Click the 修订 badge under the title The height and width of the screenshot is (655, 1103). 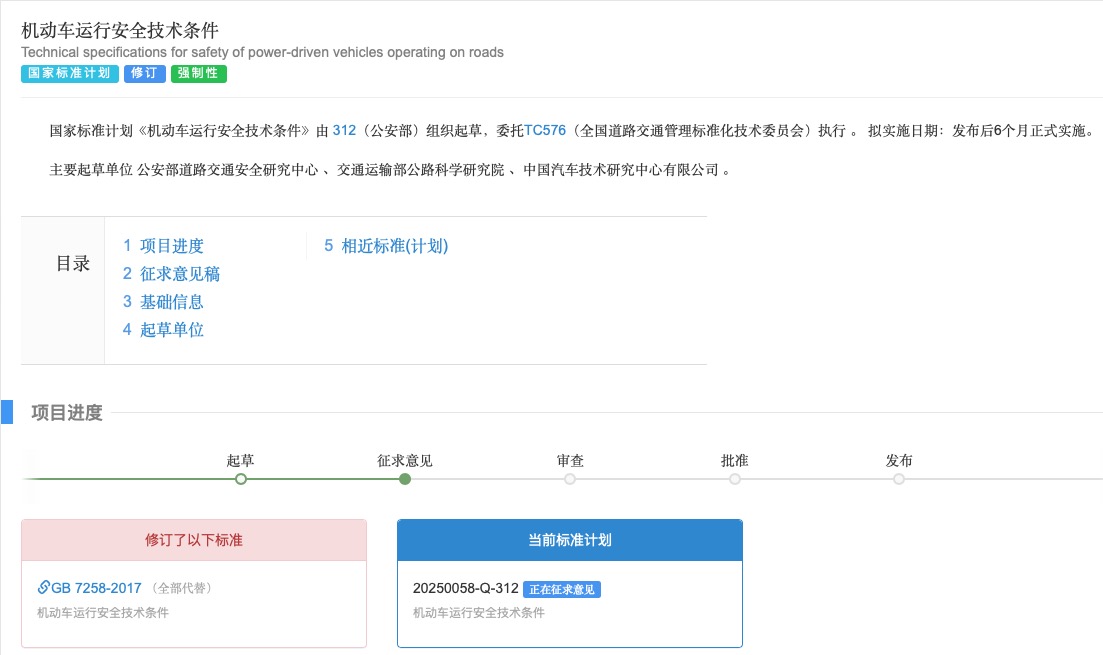click(x=144, y=73)
